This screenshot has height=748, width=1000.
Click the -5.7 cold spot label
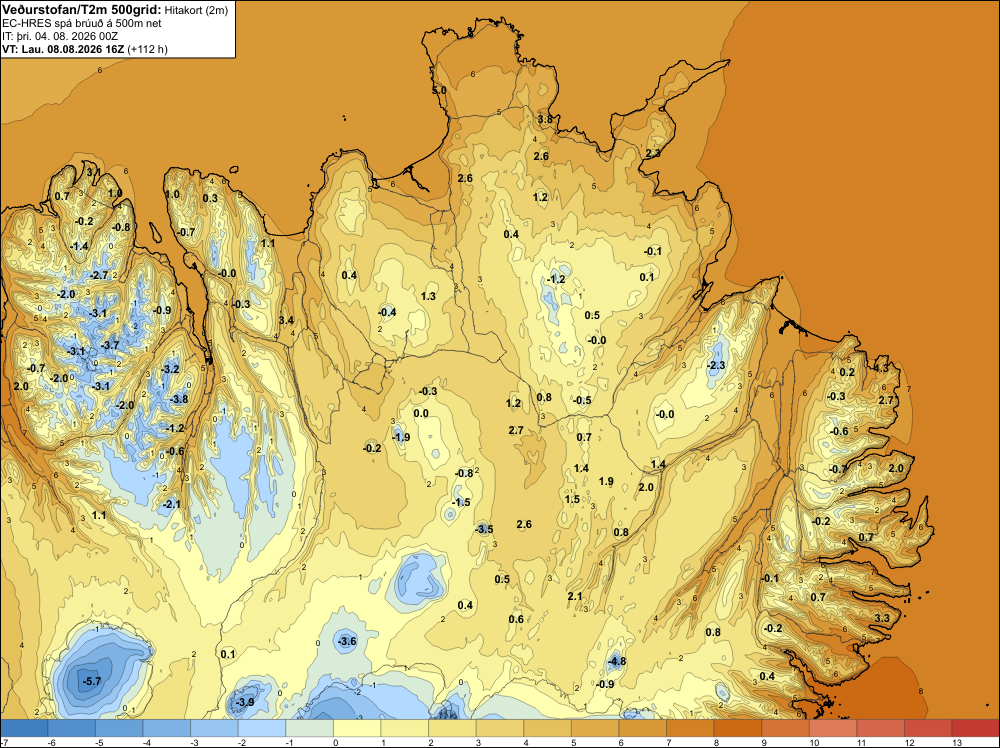pyautogui.click(x=92, y=682)
